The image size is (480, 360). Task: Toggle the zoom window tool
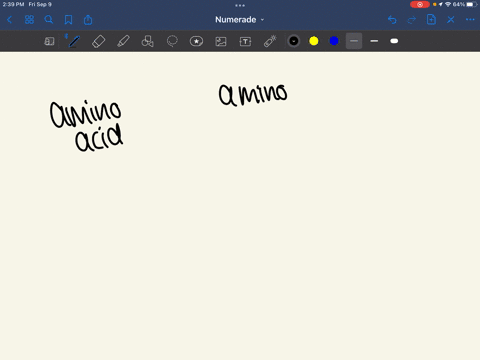[49, 41]
